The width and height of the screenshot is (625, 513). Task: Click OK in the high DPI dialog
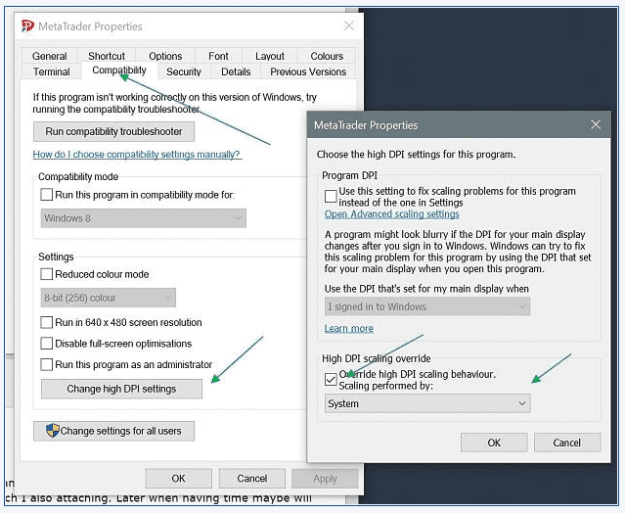pos(494,442)
